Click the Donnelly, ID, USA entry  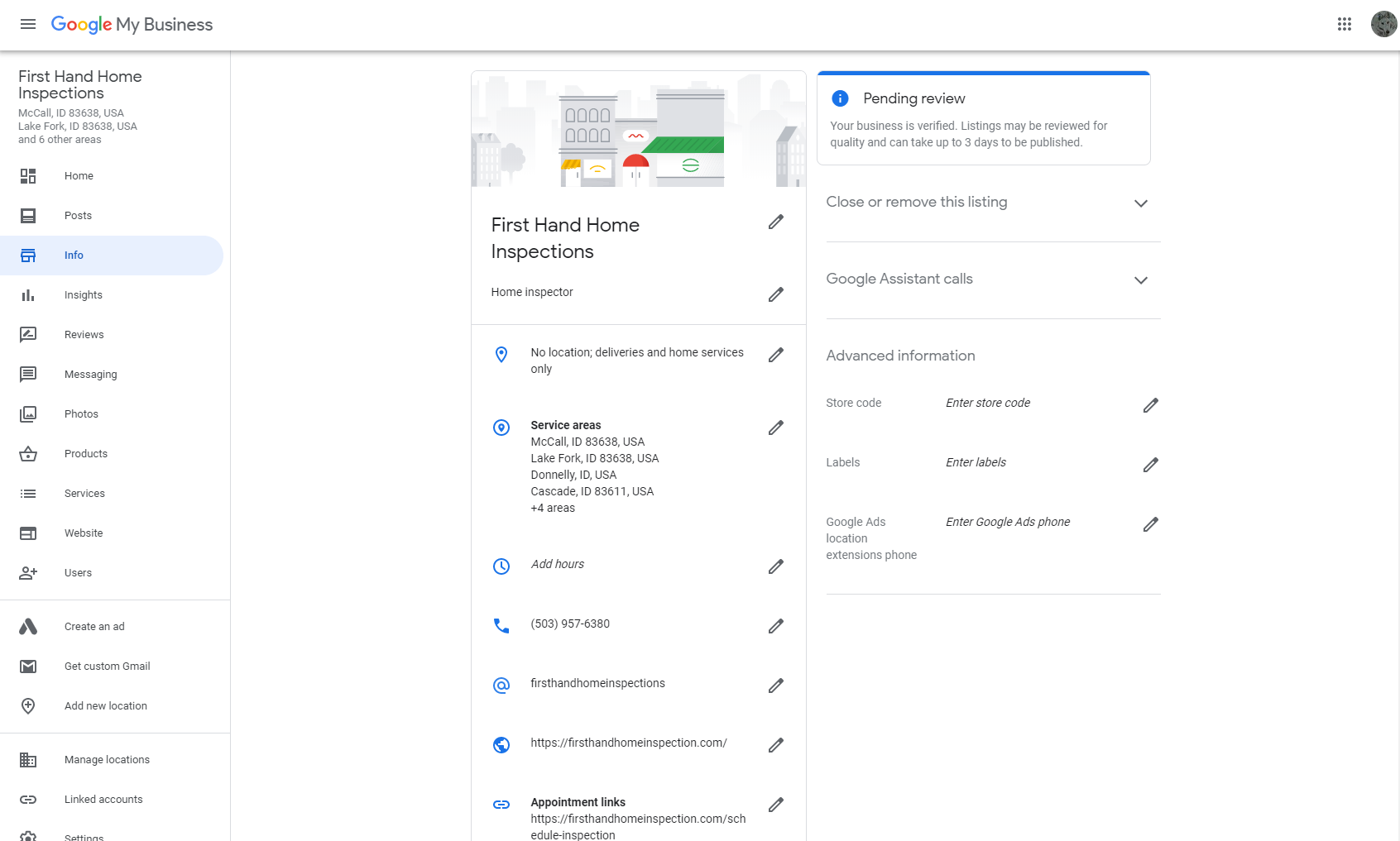coord(573,475)
